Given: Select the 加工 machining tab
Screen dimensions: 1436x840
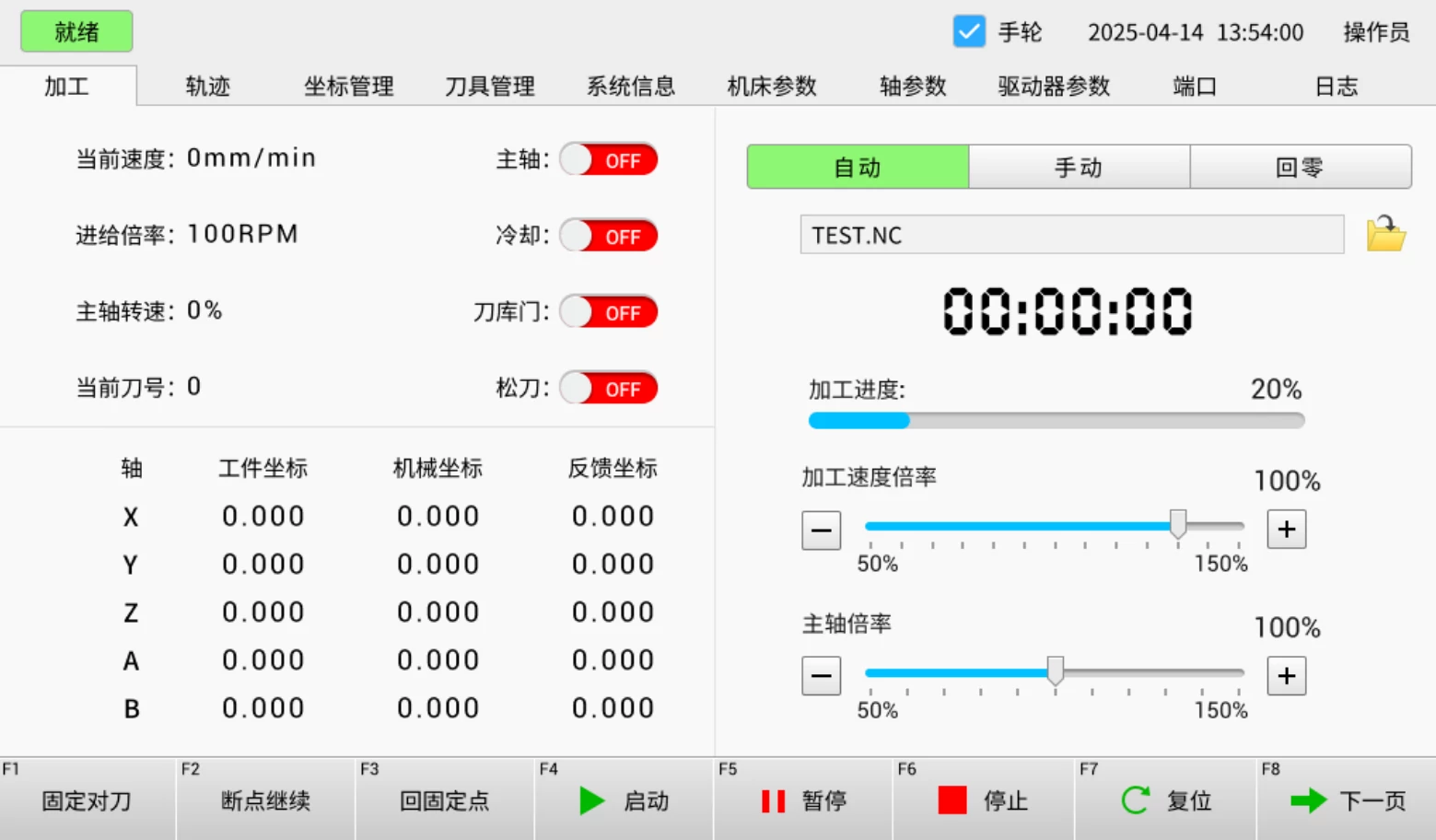Looking at the screenshot, I should (x=67, y=87).
